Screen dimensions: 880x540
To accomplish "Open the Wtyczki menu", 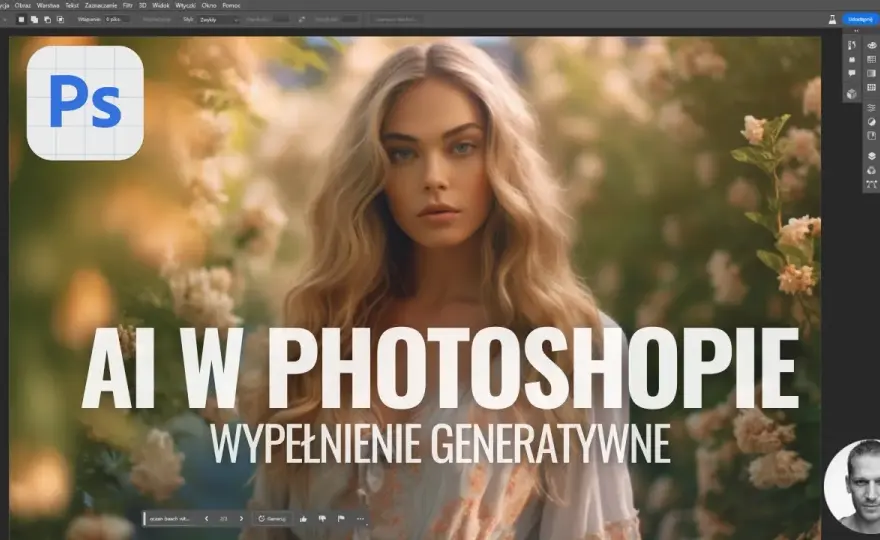I will coord(185,6).
